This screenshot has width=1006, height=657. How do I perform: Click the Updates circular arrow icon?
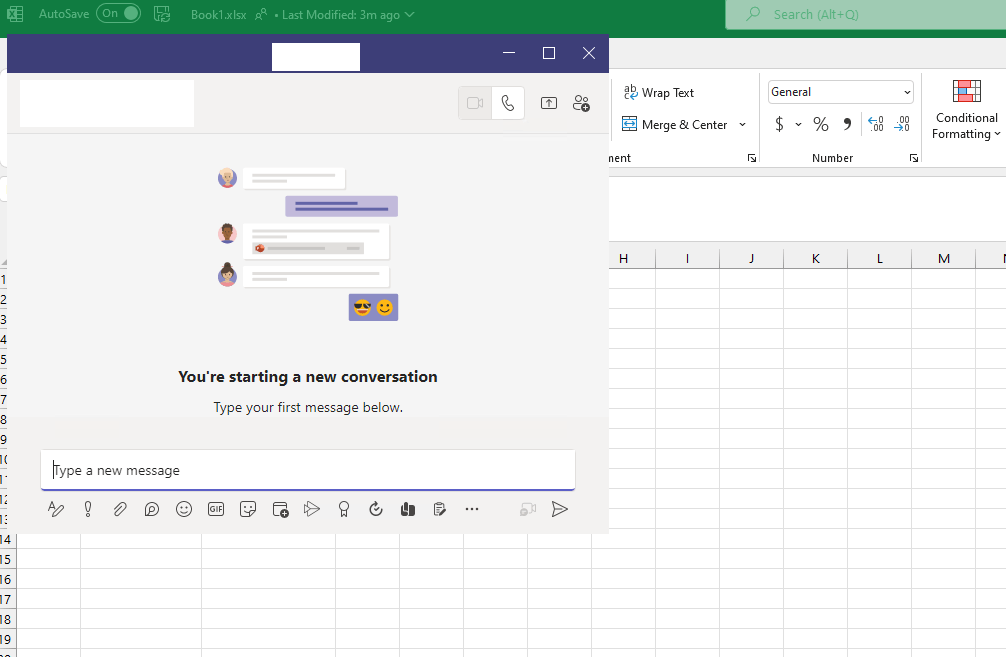376,509
